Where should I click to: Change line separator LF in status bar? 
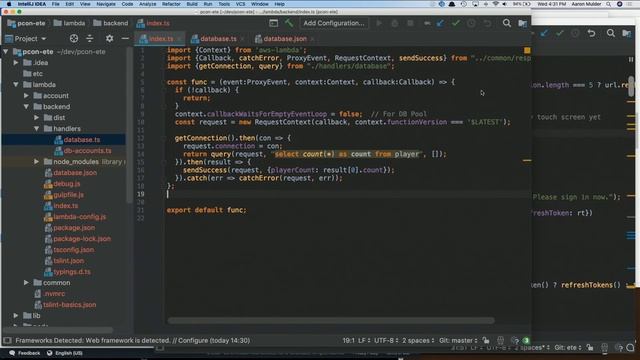coord(364,340)
